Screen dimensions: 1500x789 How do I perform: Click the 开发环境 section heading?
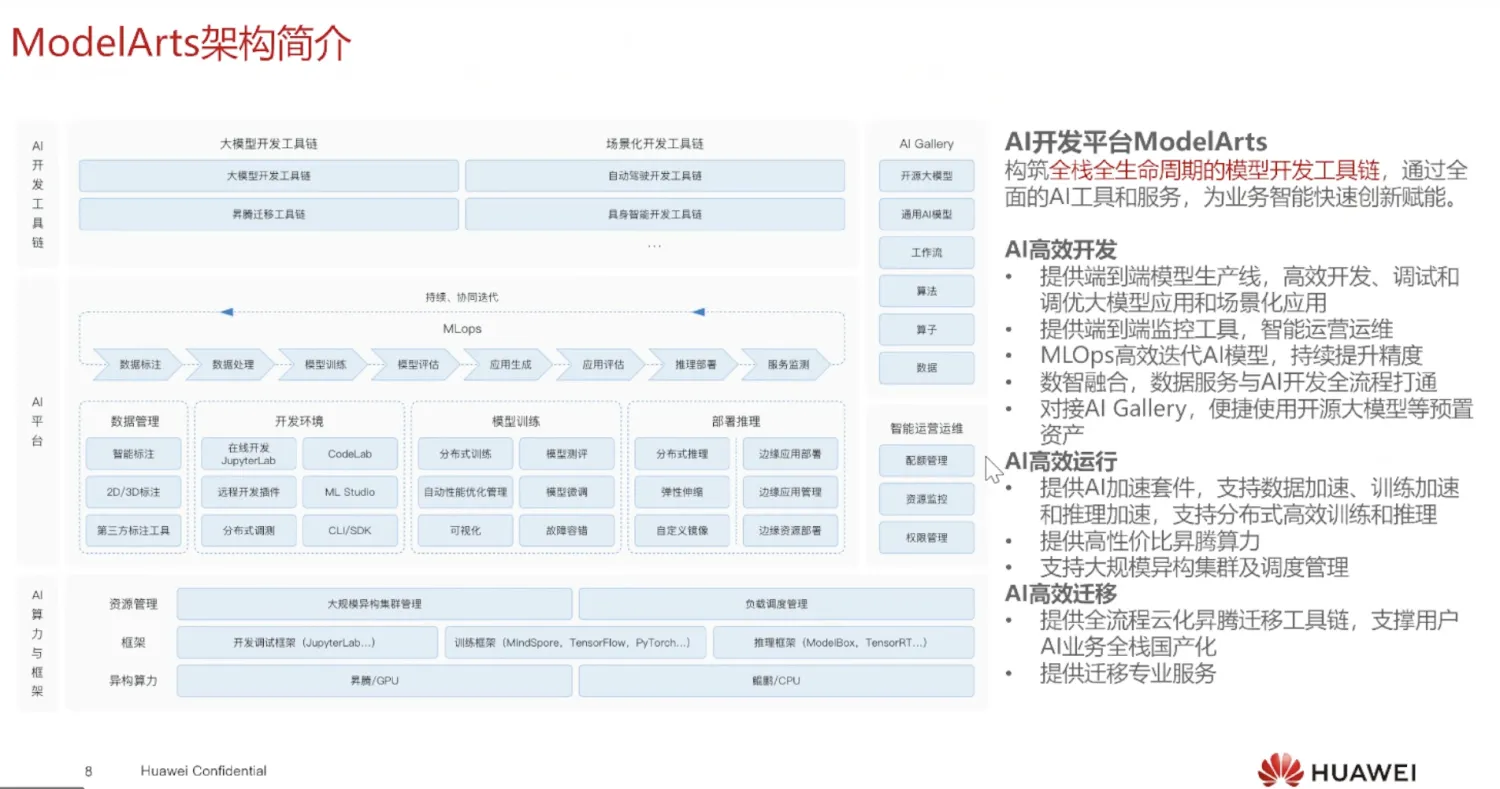click(299, 421)
